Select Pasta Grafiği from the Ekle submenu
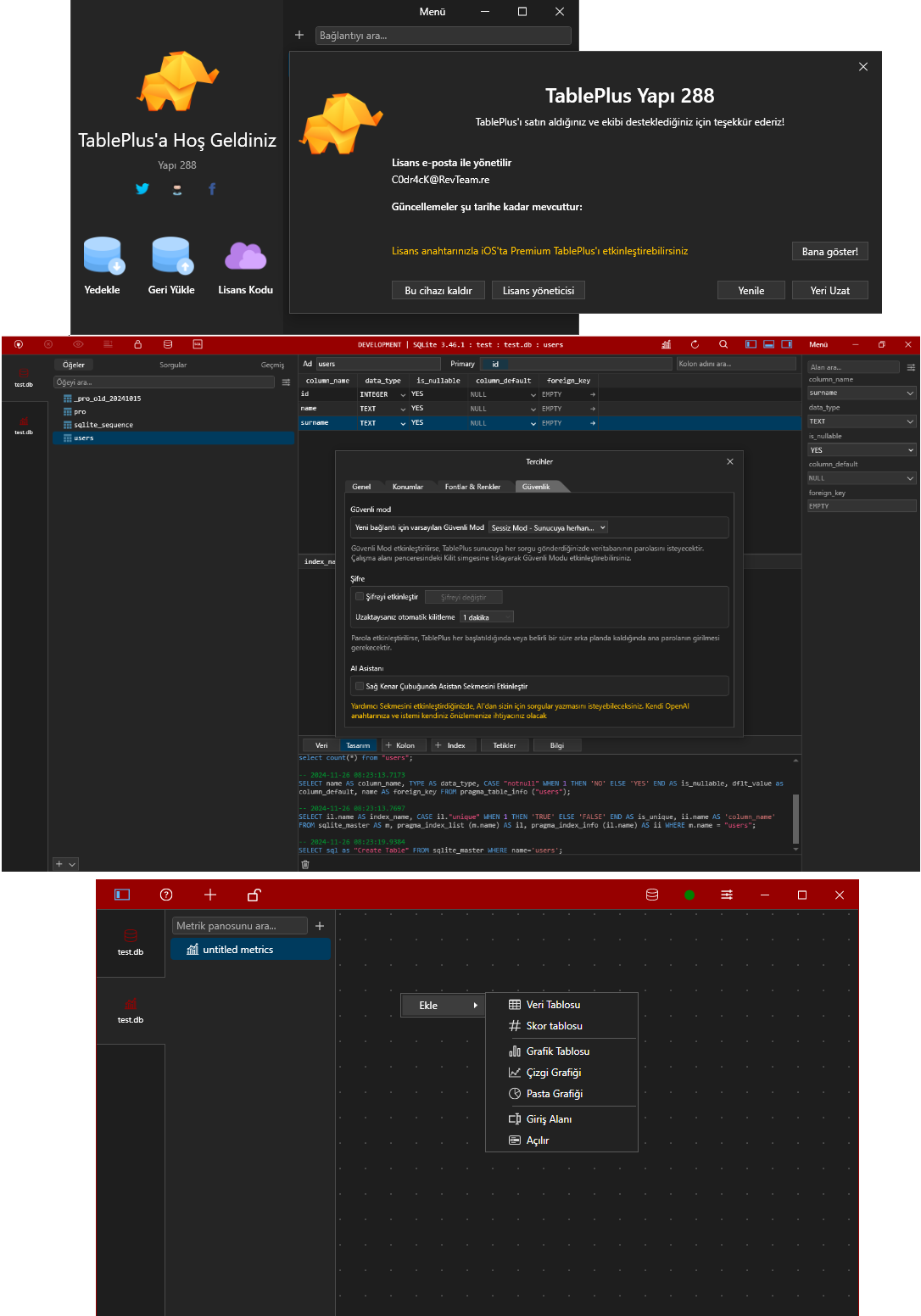Viewport: 921px width, 1316px height. click(x=561, y=1094)
